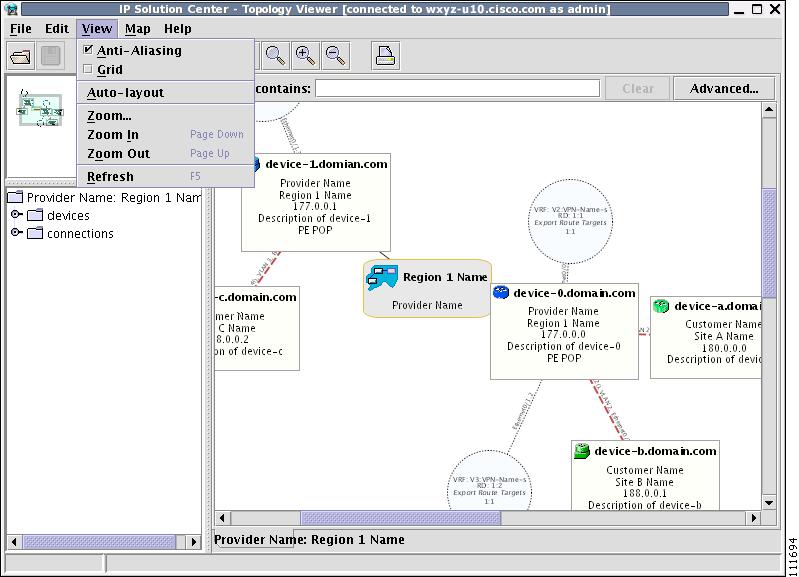Select the magnifier zoom tool icon
Viewport: 799px width, 577px height.
(x=275, y=56)
